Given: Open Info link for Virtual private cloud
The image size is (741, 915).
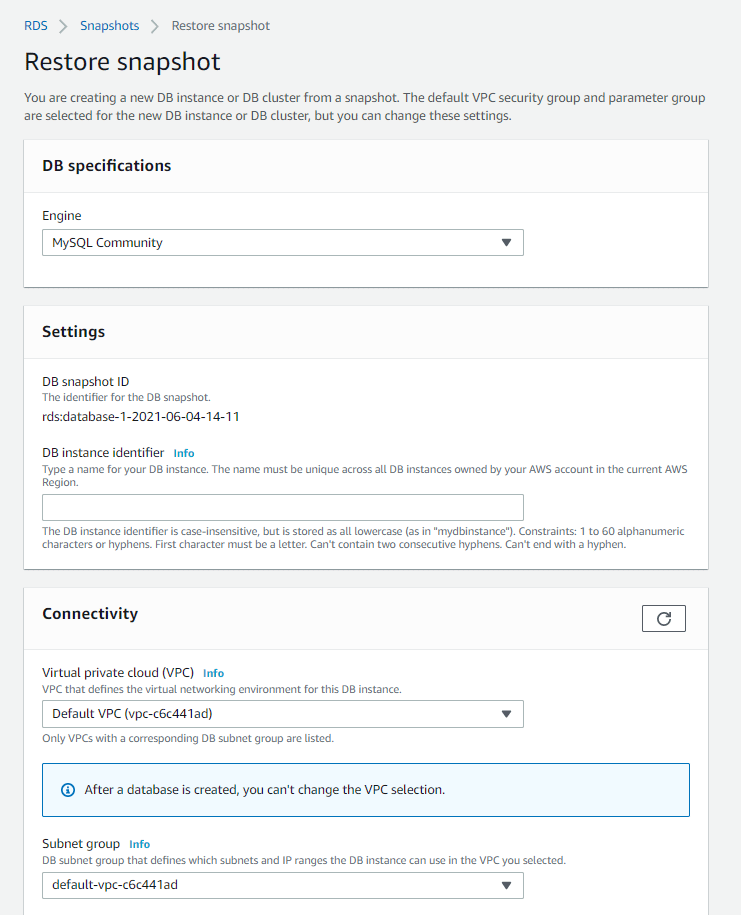Looking at the screenshot, I should click(x=214, y=673).
